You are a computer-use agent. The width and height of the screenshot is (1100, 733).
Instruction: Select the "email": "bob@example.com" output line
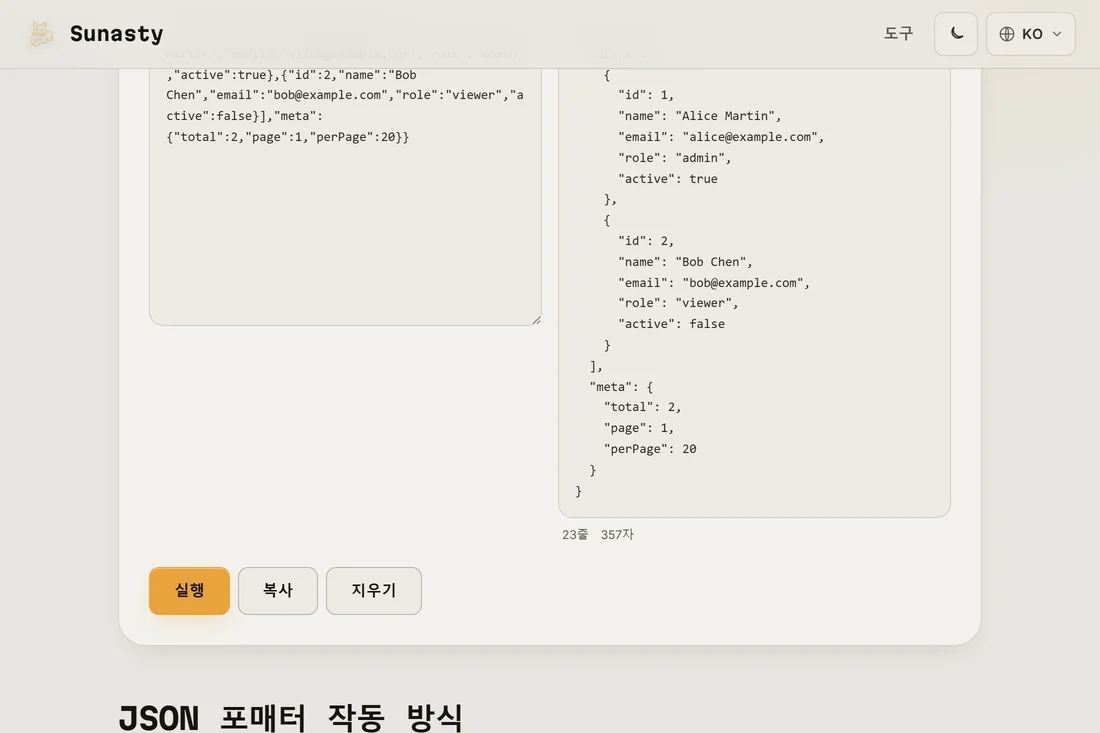713,283
